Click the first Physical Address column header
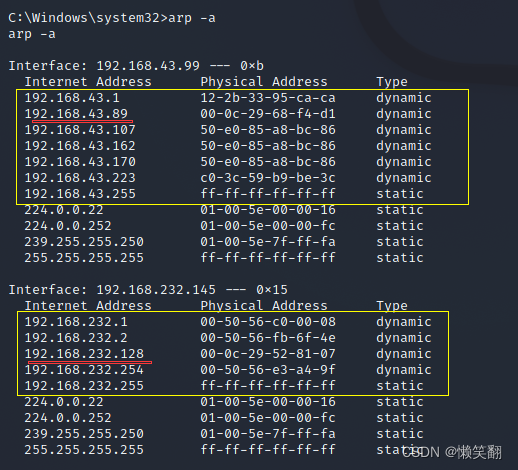This screenshot has height=470, width=518. click(264, 82)
